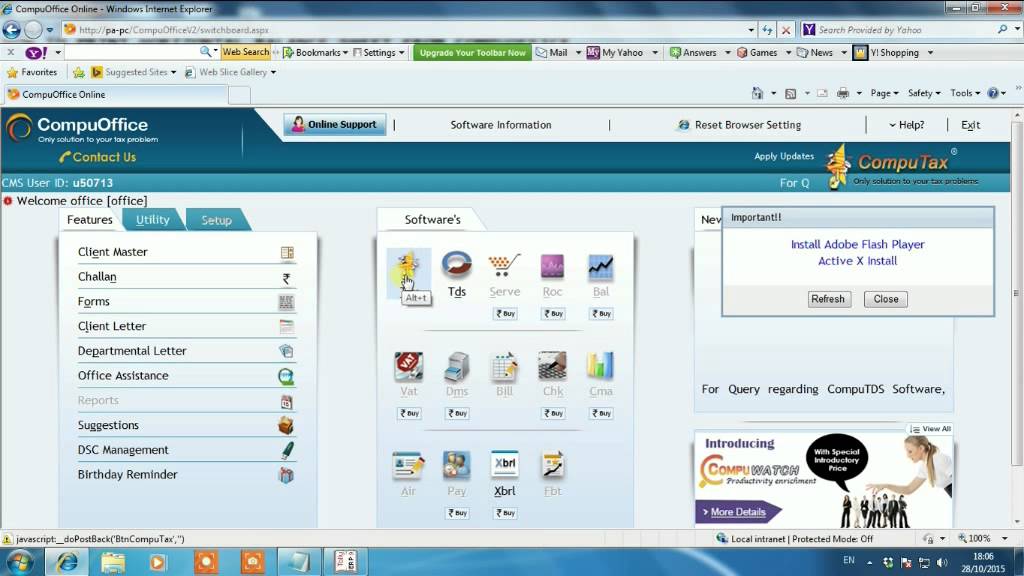Click the browser Back arrow

pos(12,29)
